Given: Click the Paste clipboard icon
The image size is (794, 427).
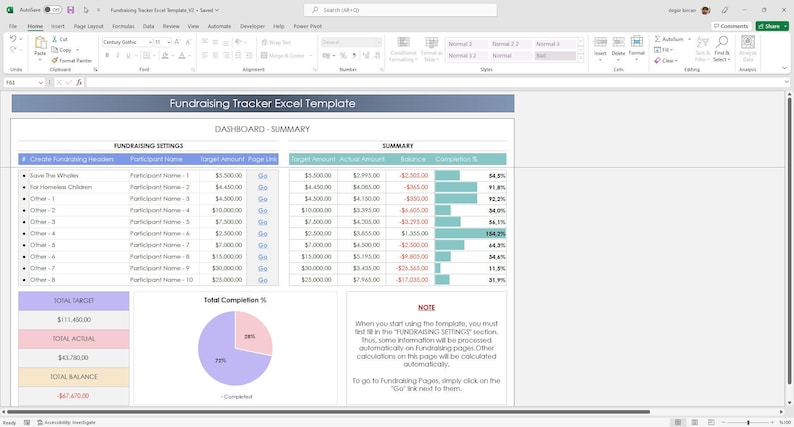Looking at the screenshot, I should (40, 43).
